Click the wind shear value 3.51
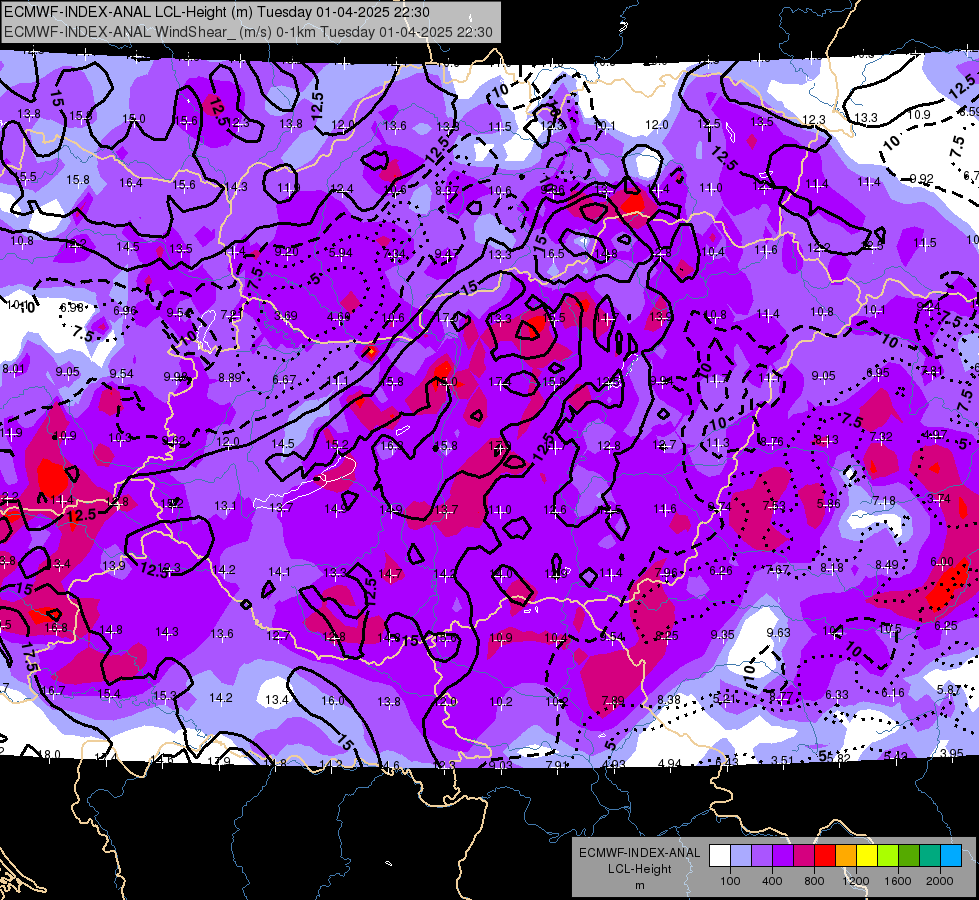 (782, 759)
